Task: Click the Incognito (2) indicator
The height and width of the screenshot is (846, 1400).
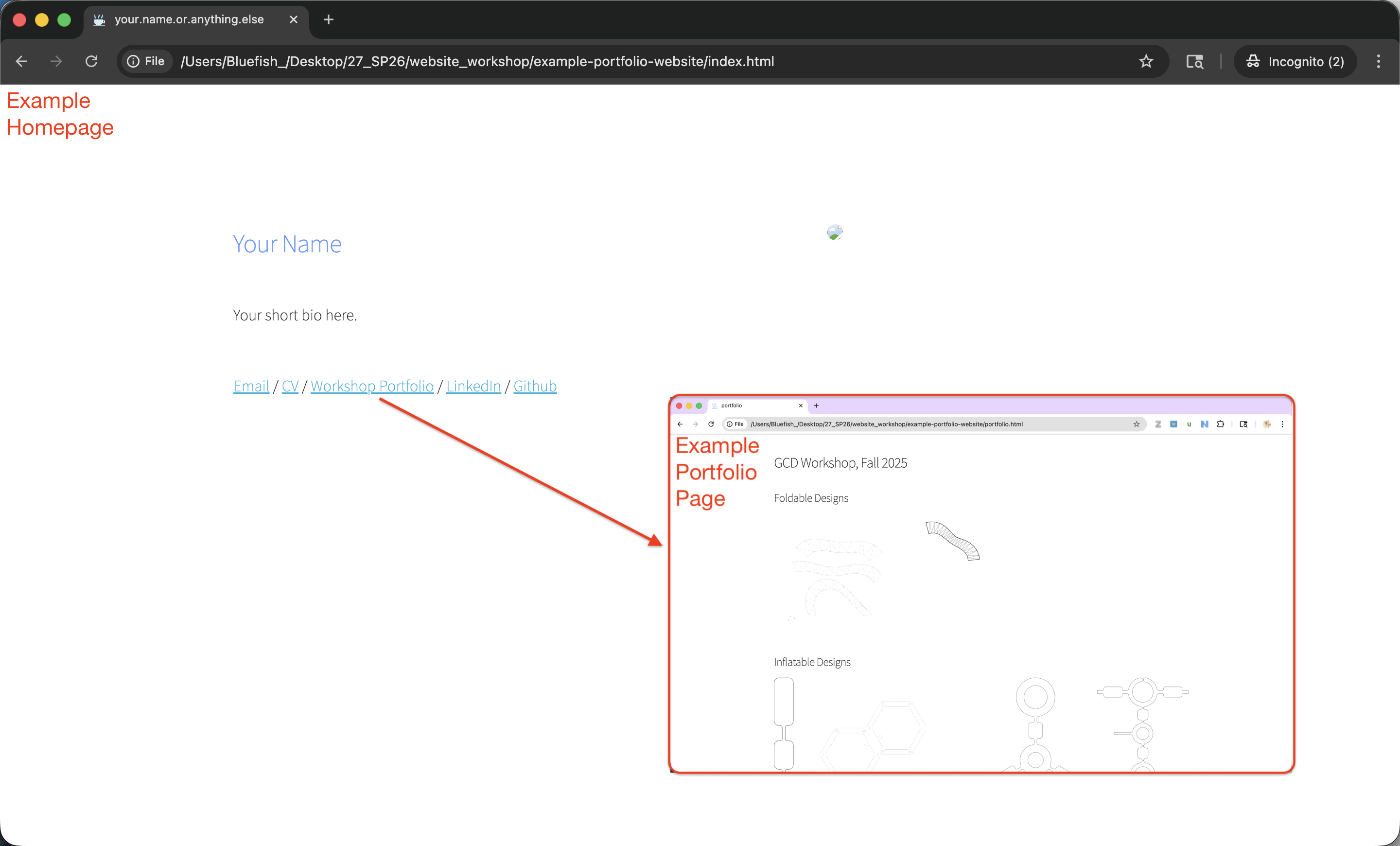Action: point(1295,61)
